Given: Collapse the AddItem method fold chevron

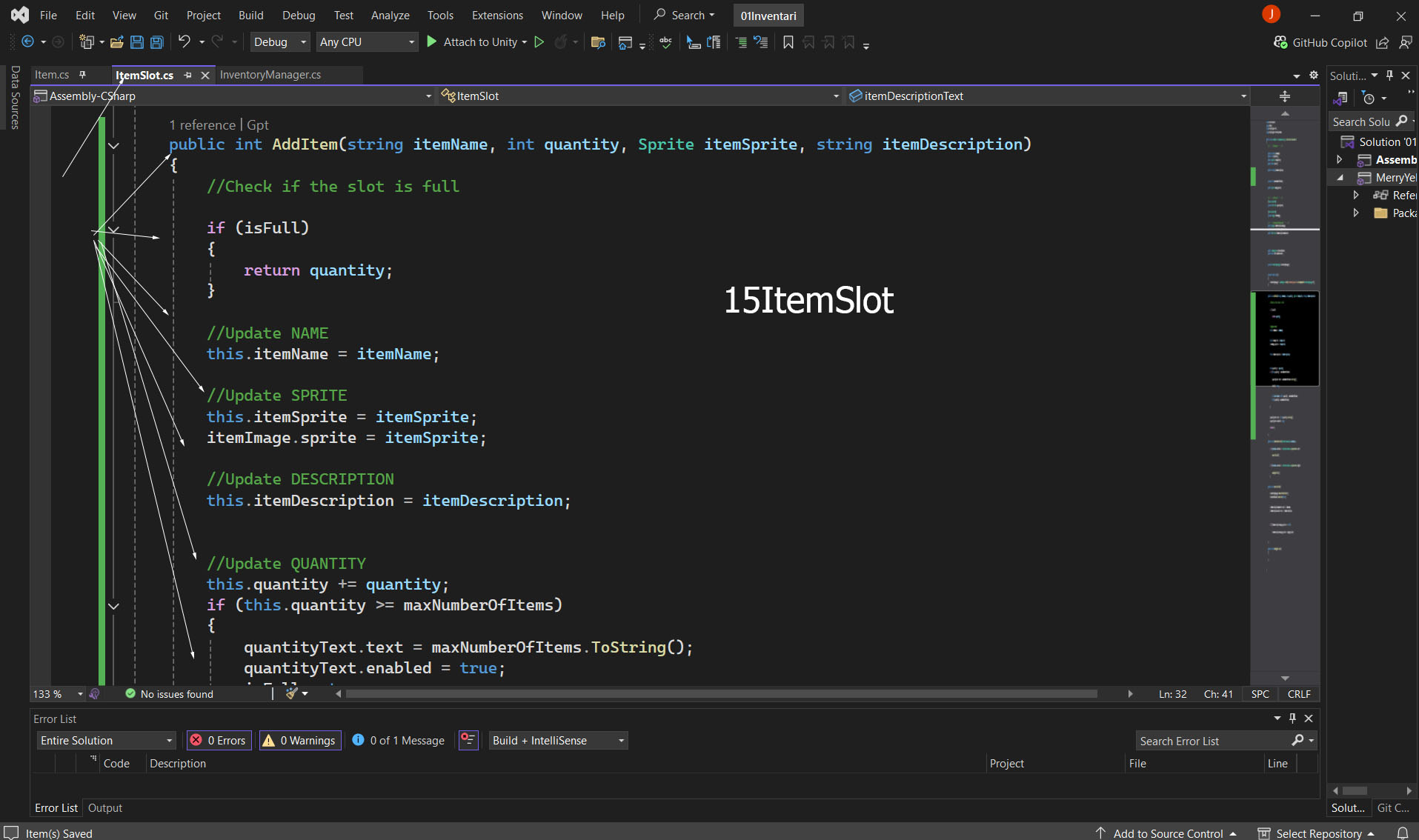Looking at the screenshot, I should coord(113,145).
